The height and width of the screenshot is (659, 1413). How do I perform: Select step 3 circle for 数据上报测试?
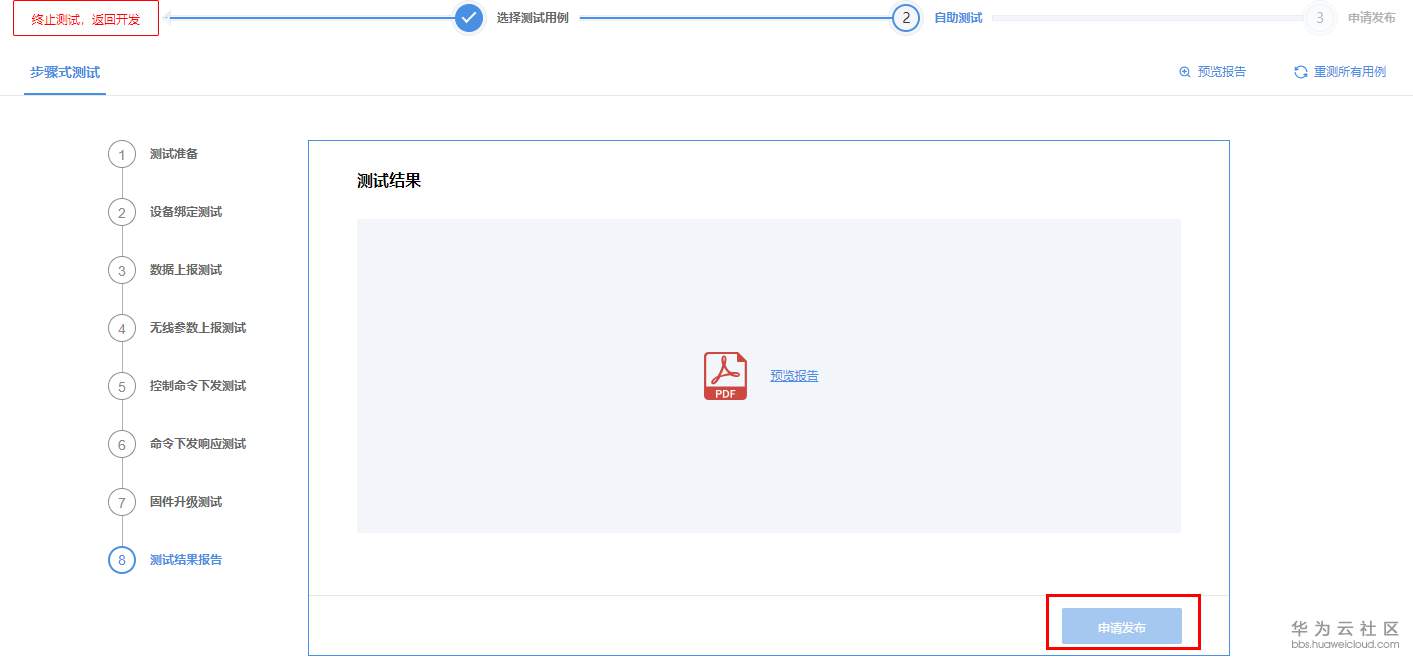tap(122, 270)
